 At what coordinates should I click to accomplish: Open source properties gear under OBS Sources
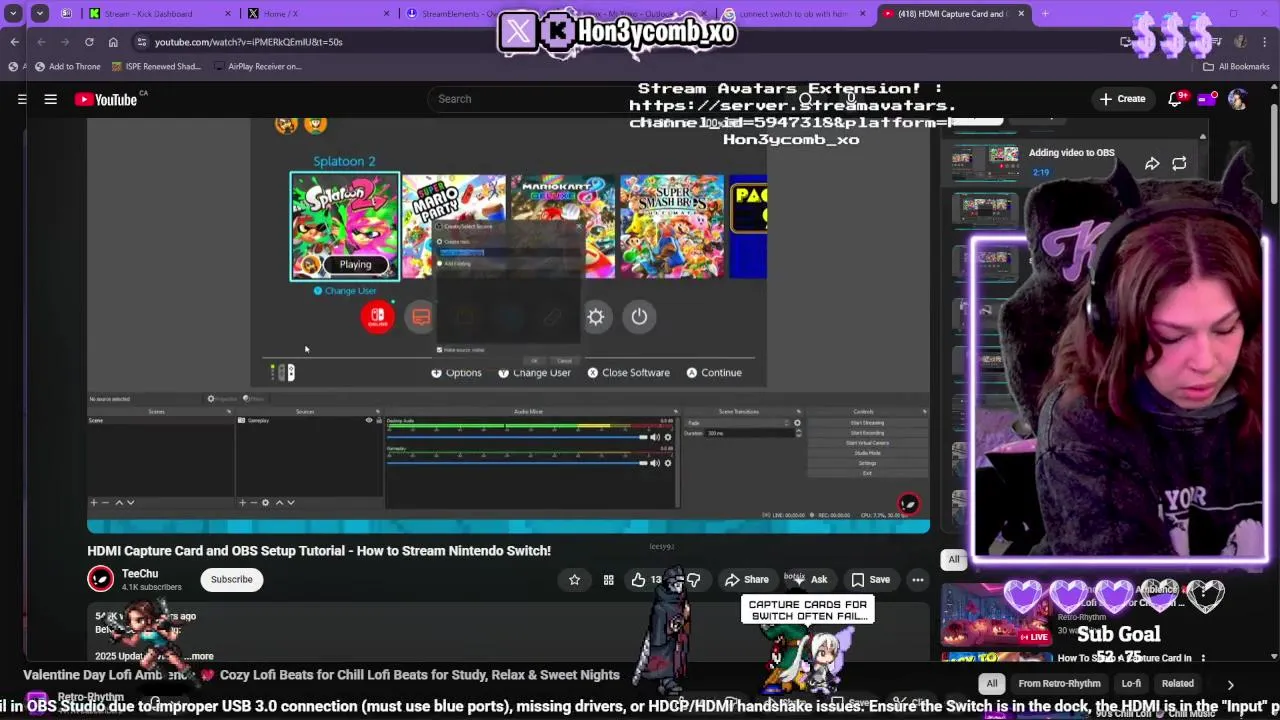coord(265,502)
